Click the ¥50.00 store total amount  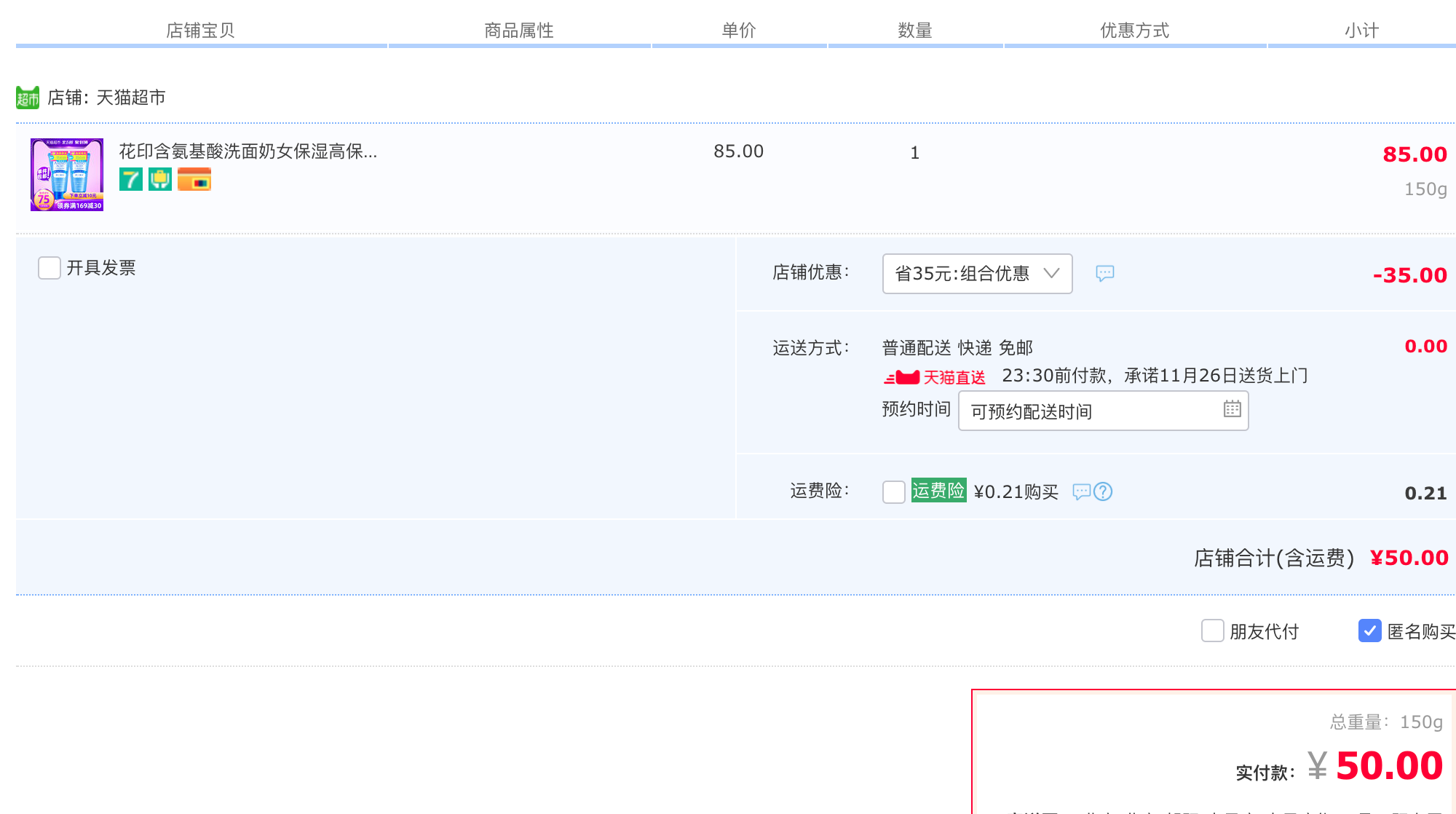(1409, 558)
